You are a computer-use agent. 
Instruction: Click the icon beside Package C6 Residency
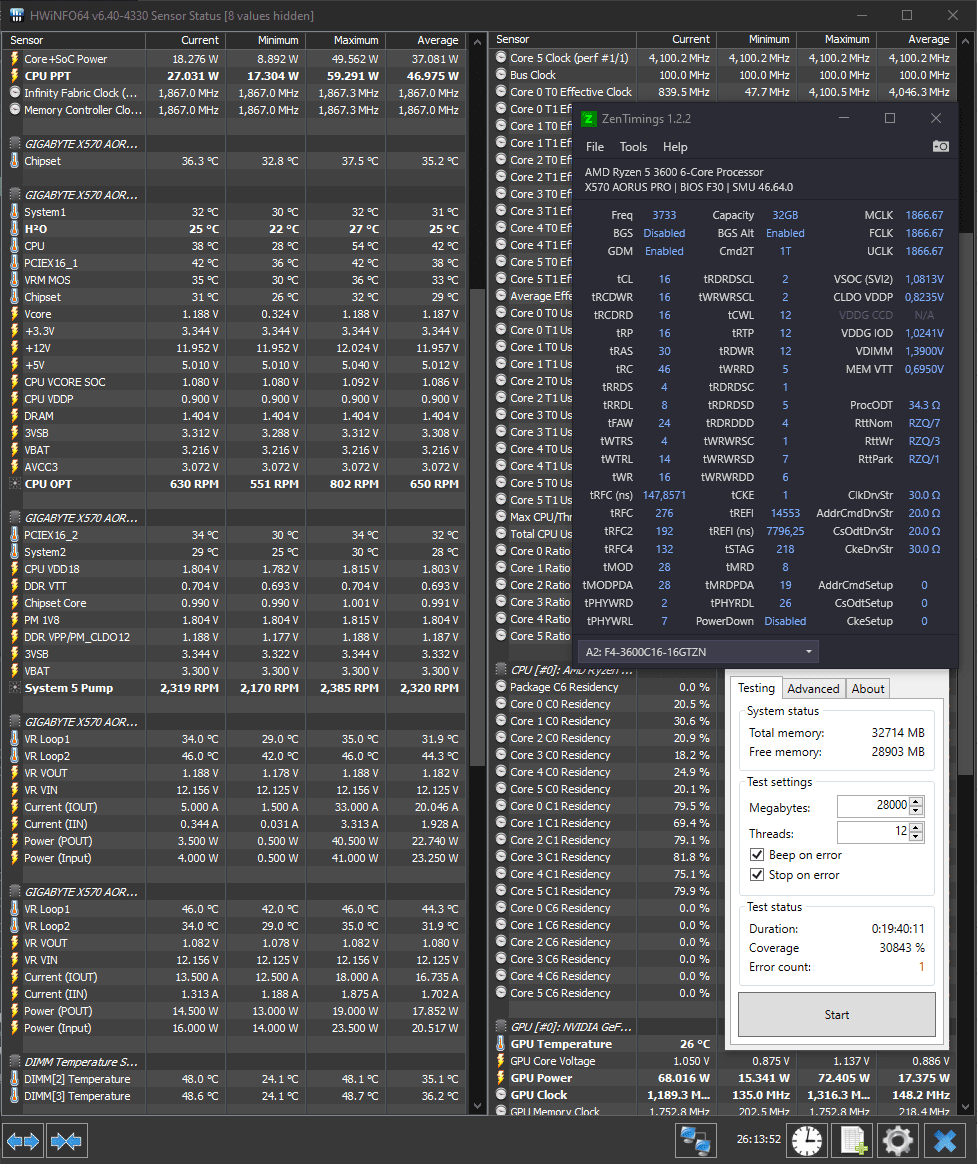[501, 687]
